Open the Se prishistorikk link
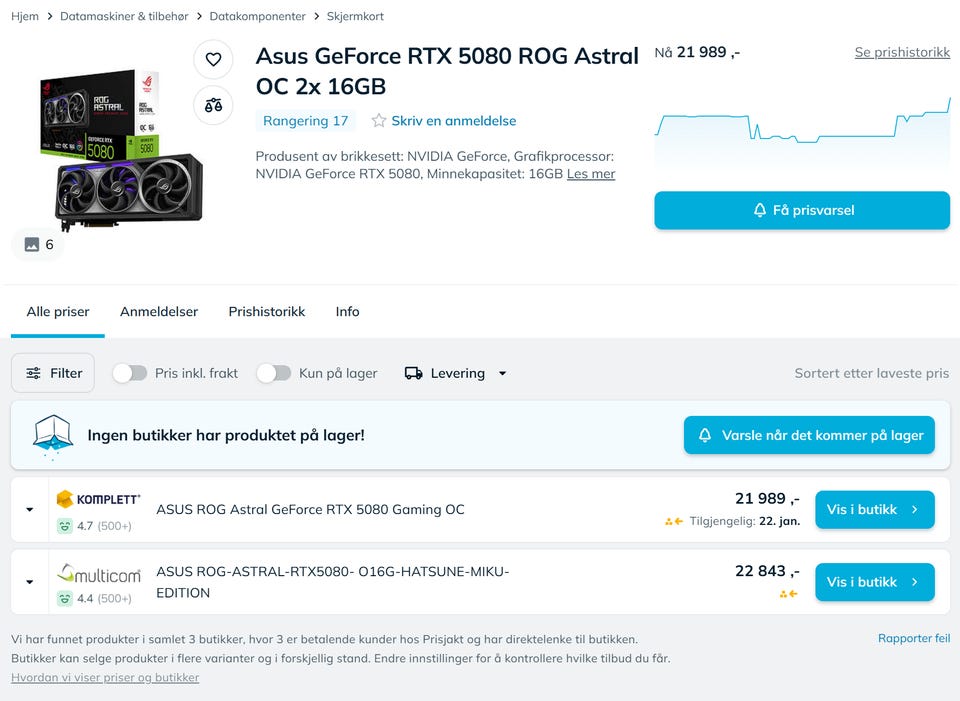The height and width of the screenshot is (701, 960). click(x=902, y=52)
